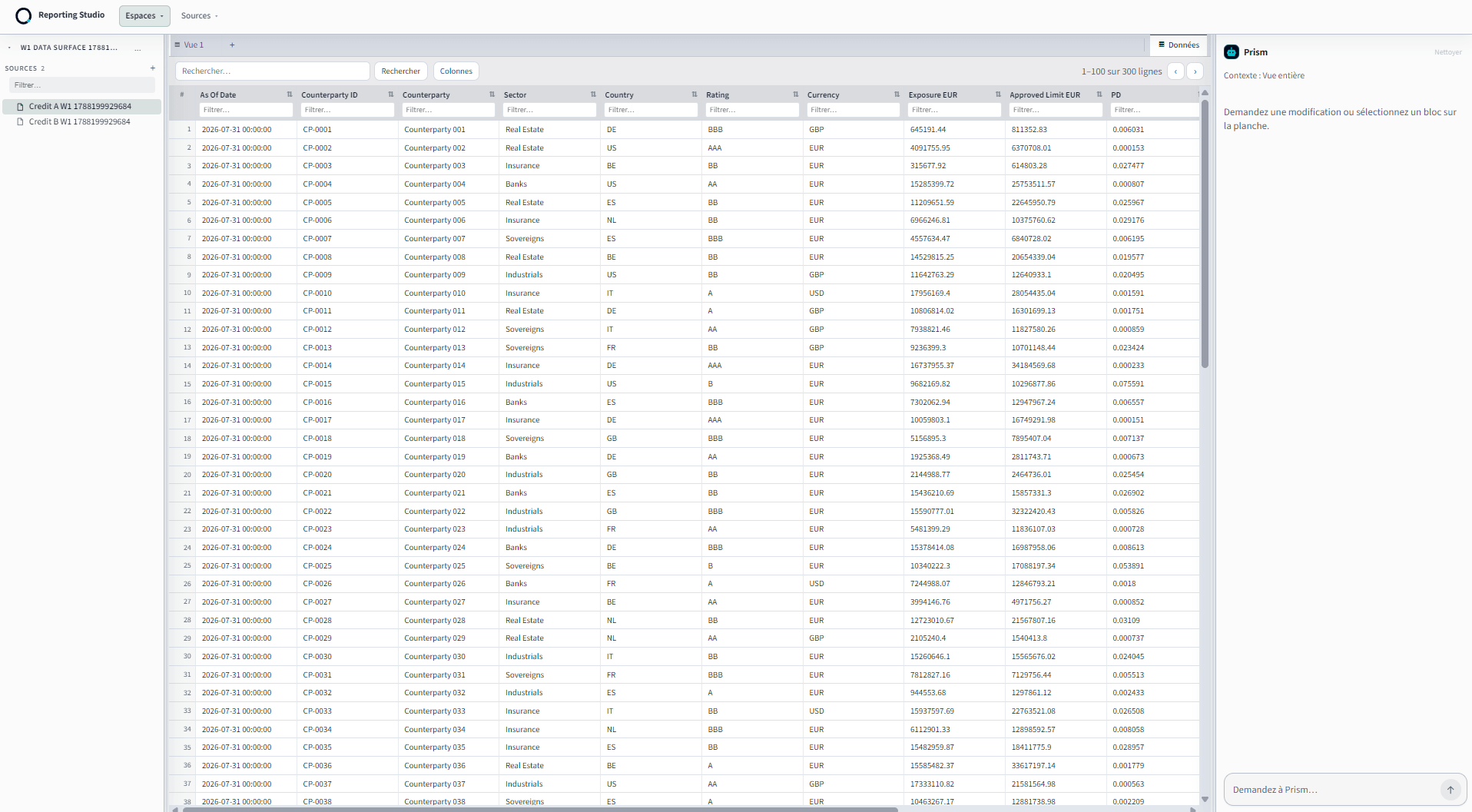The width and height of the screenshot is (1472, 812).
Task: Add a new view with plus icon
Action: 232,45
